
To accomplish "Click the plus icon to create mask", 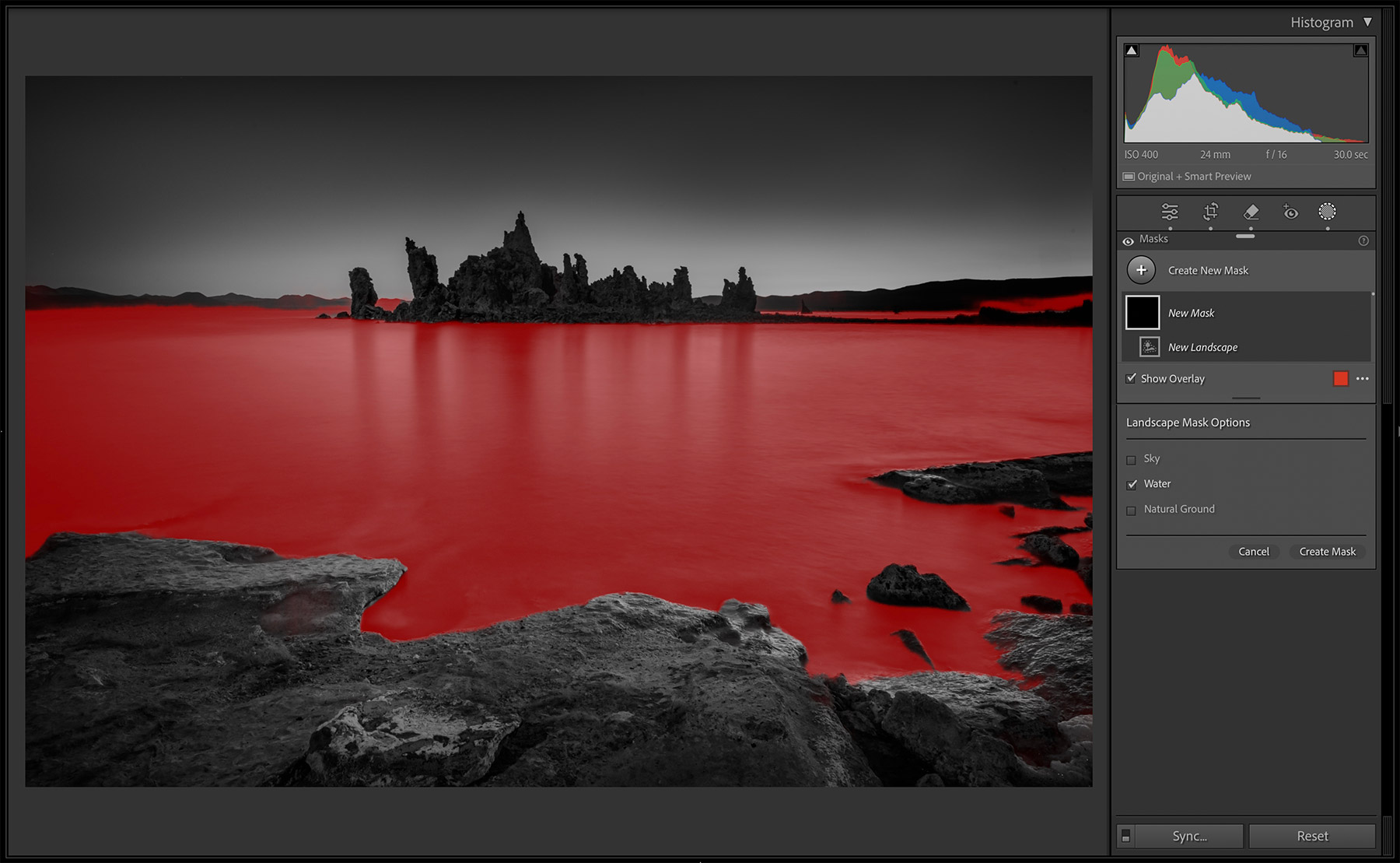I will [1141, 270].
